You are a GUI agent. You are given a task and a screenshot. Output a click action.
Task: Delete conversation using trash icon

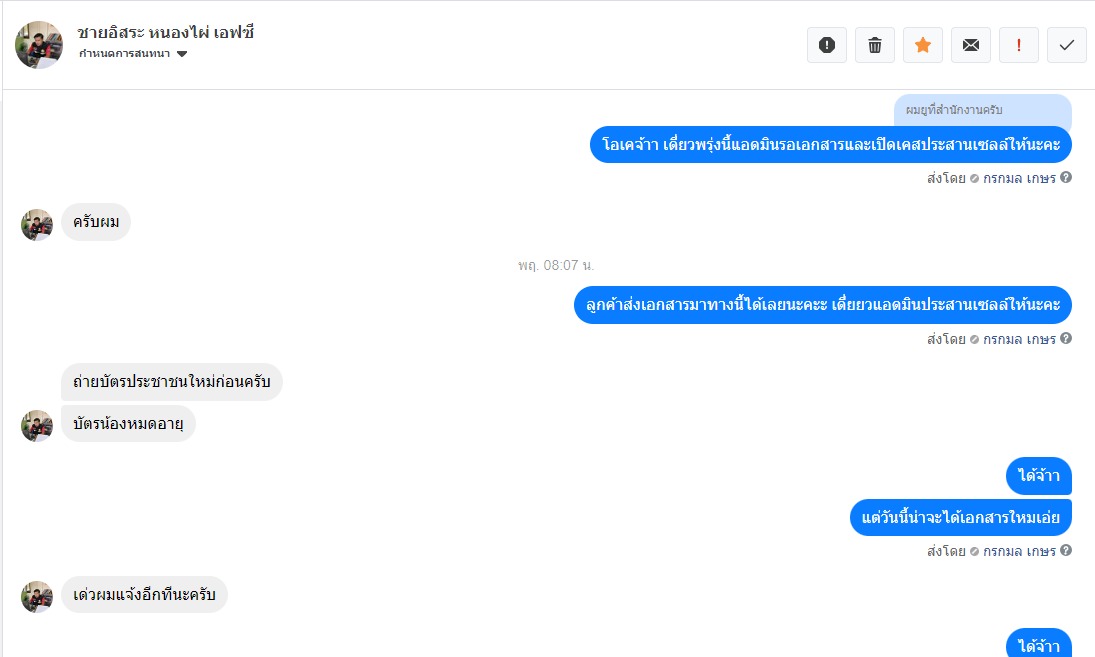(x=875, y=45)
